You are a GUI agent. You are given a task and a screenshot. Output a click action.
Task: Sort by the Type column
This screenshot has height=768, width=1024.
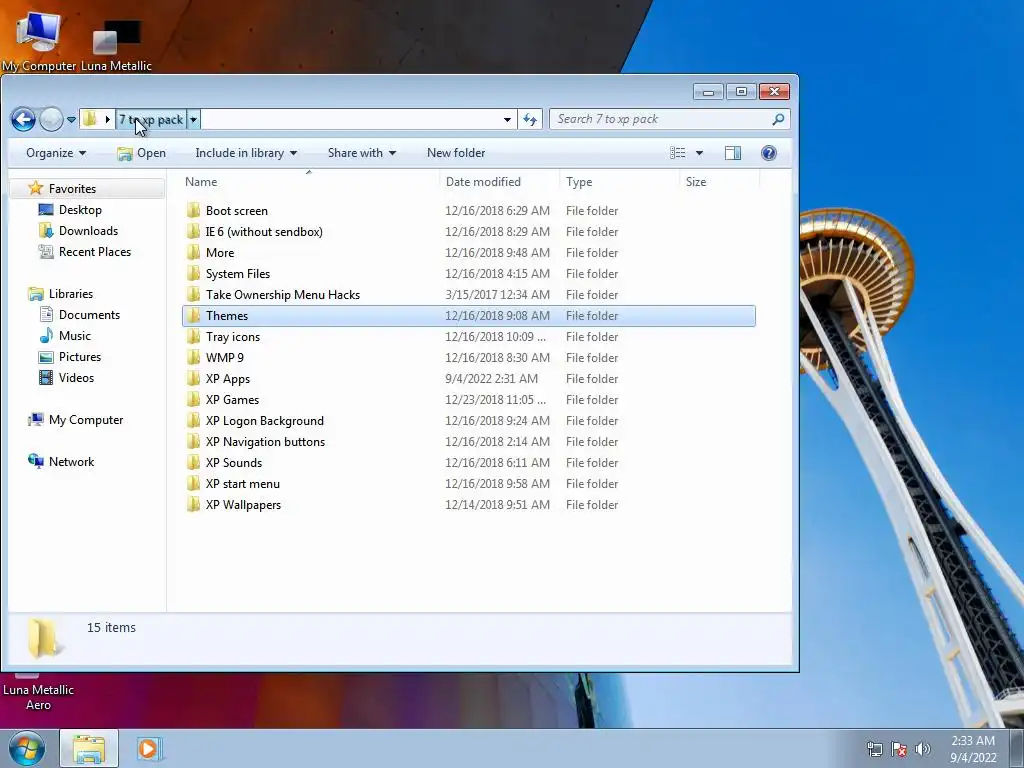pos(619,182)
